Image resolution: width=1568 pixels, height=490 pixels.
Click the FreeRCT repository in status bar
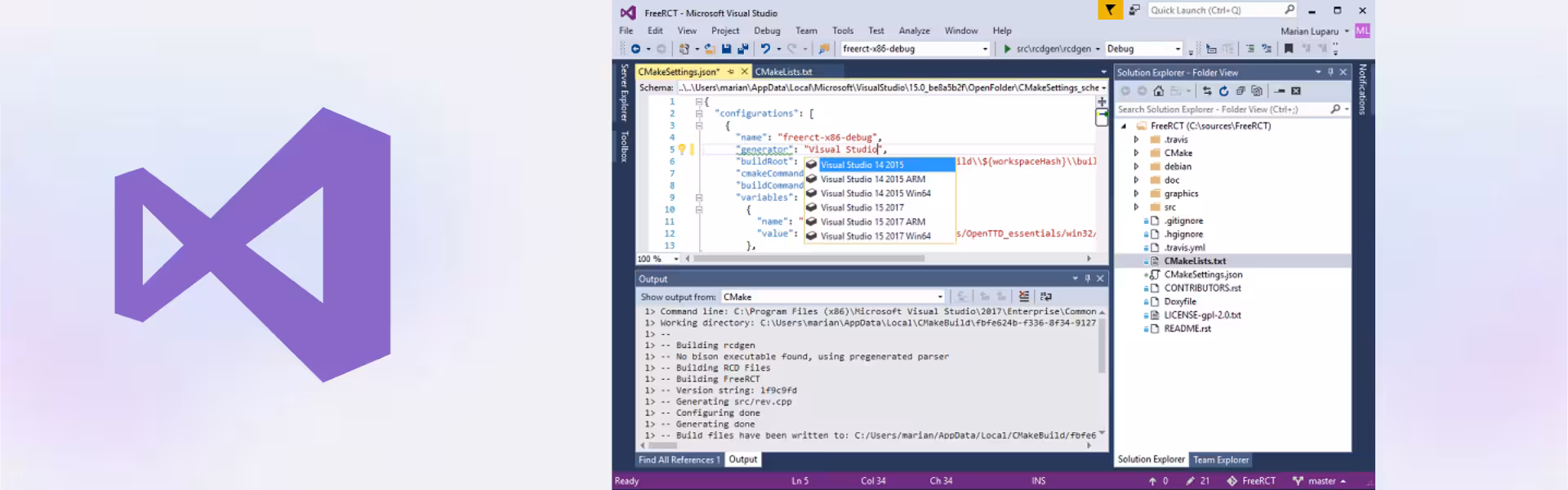[x=1251, y=481]
